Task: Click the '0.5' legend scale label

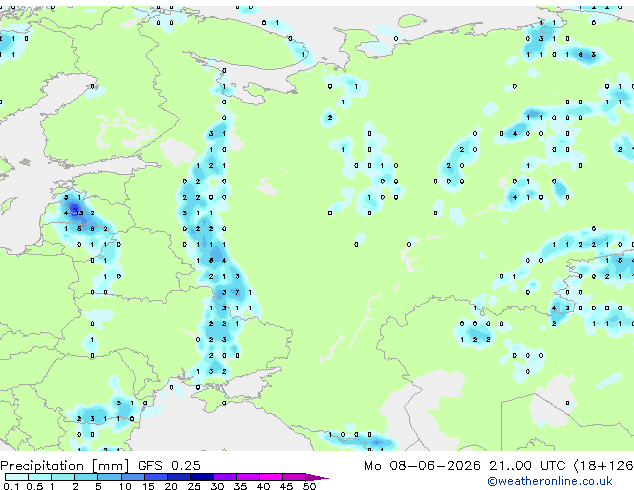Action: click(x=34, y=486)
